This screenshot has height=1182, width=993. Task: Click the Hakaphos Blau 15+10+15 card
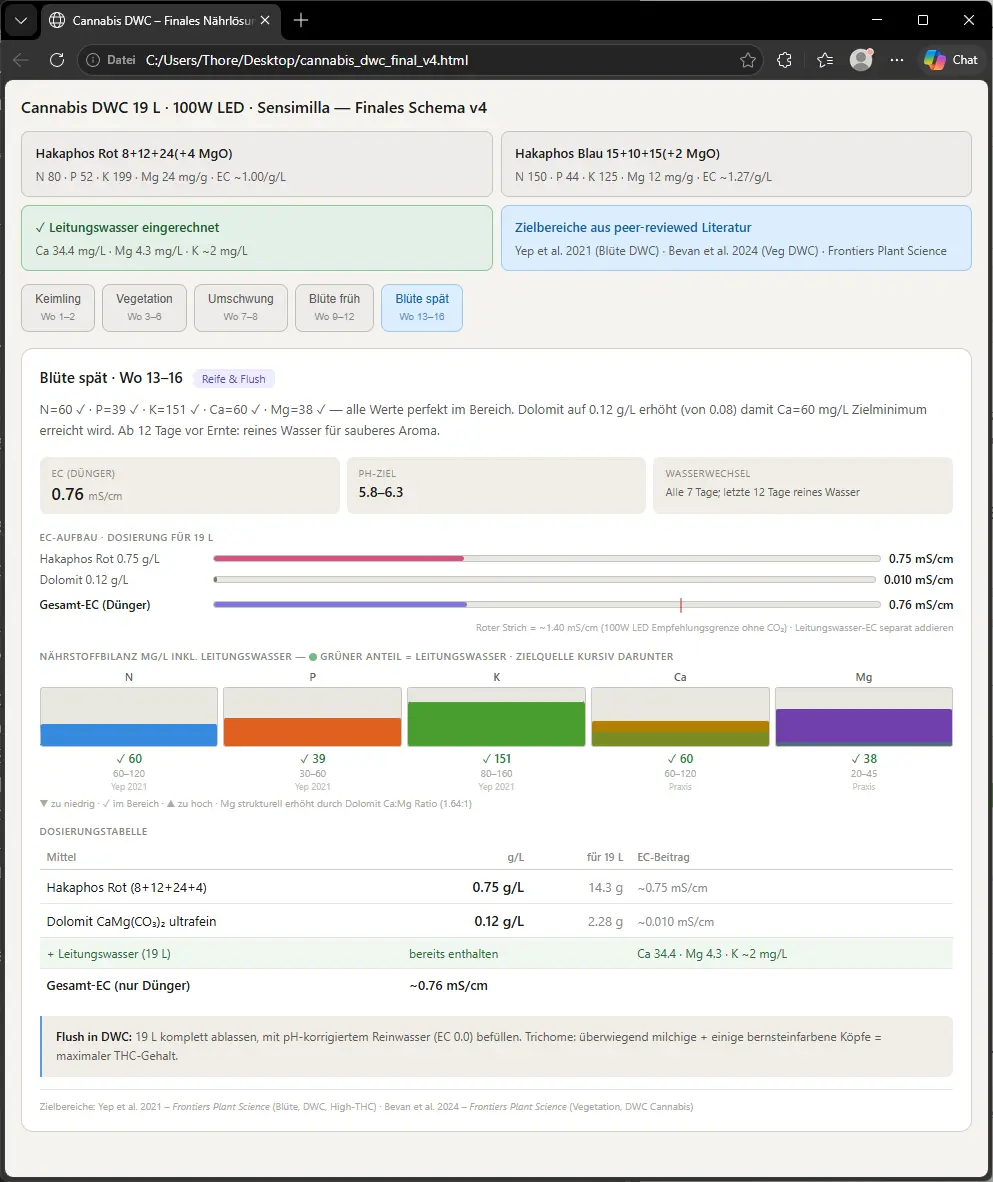click(735, 164)
